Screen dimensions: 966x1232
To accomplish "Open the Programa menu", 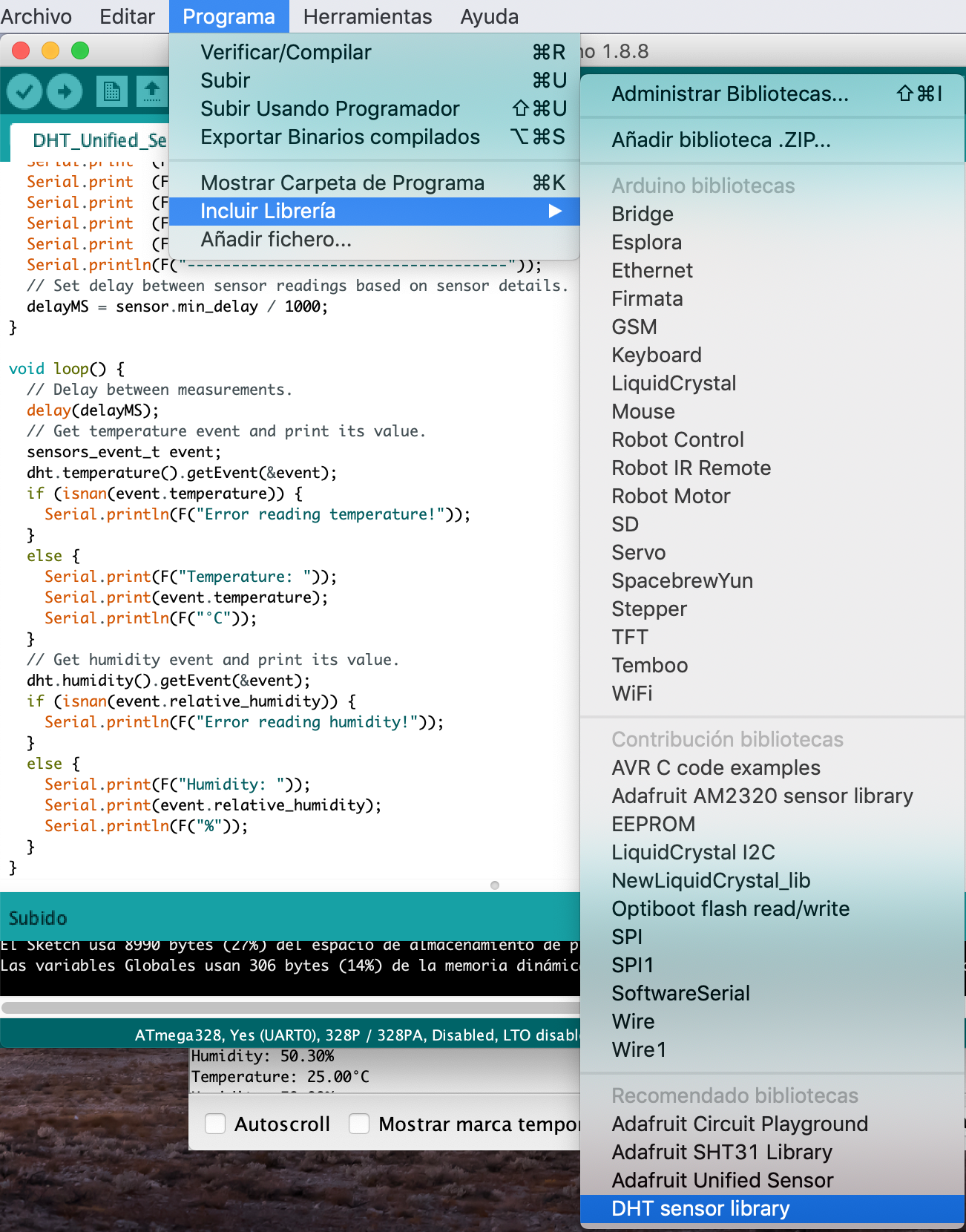I will (229, 16).
